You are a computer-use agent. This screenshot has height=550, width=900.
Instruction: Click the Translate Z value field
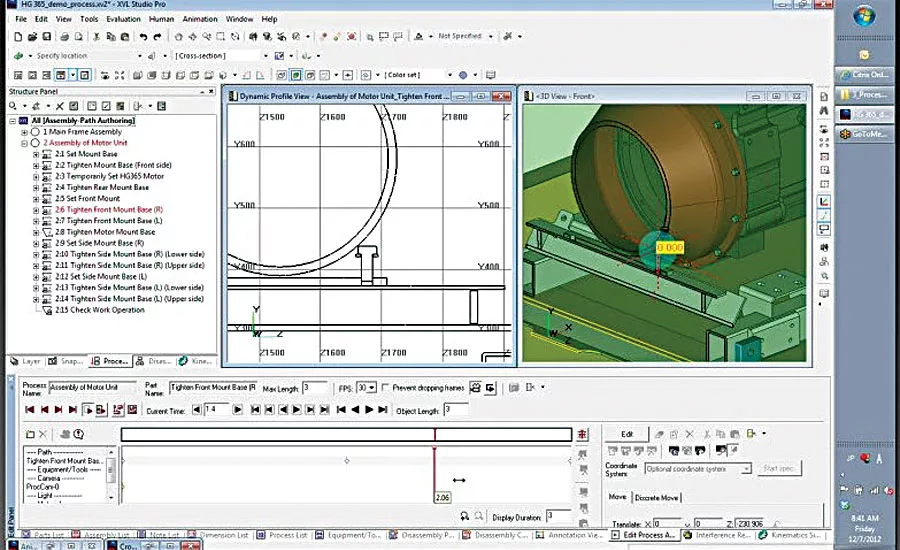tap(750, 524)
